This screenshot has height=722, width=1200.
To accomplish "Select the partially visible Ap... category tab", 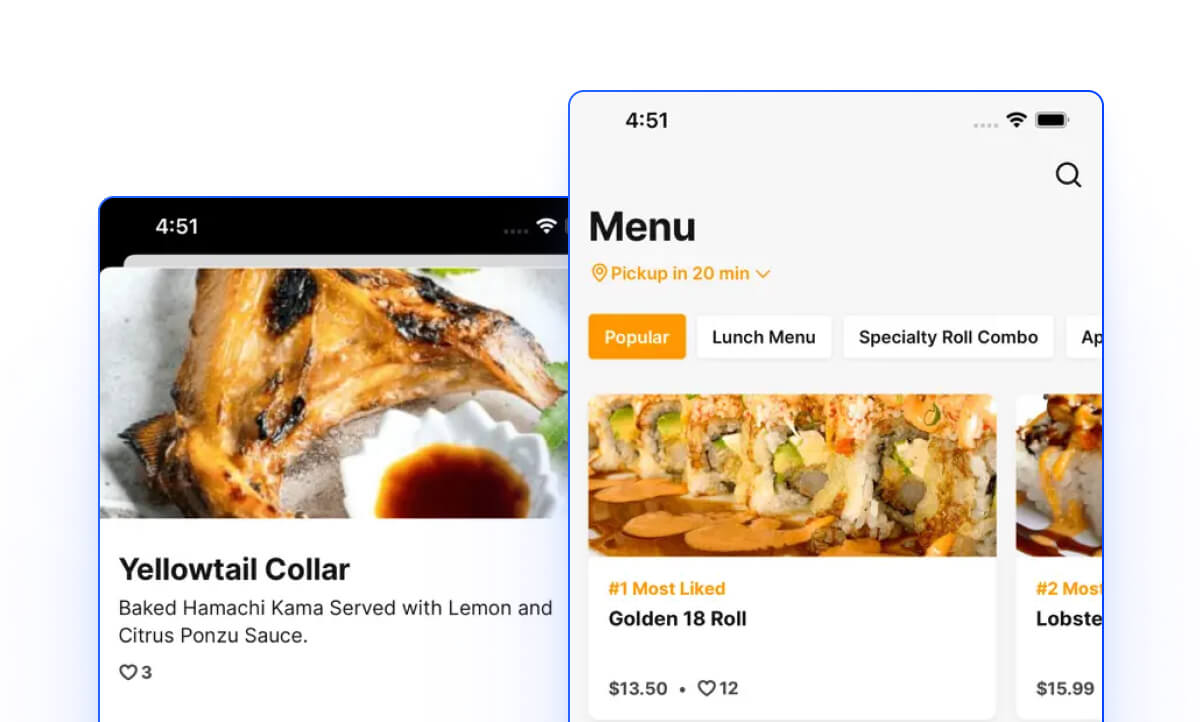I will click(1085, 337).
